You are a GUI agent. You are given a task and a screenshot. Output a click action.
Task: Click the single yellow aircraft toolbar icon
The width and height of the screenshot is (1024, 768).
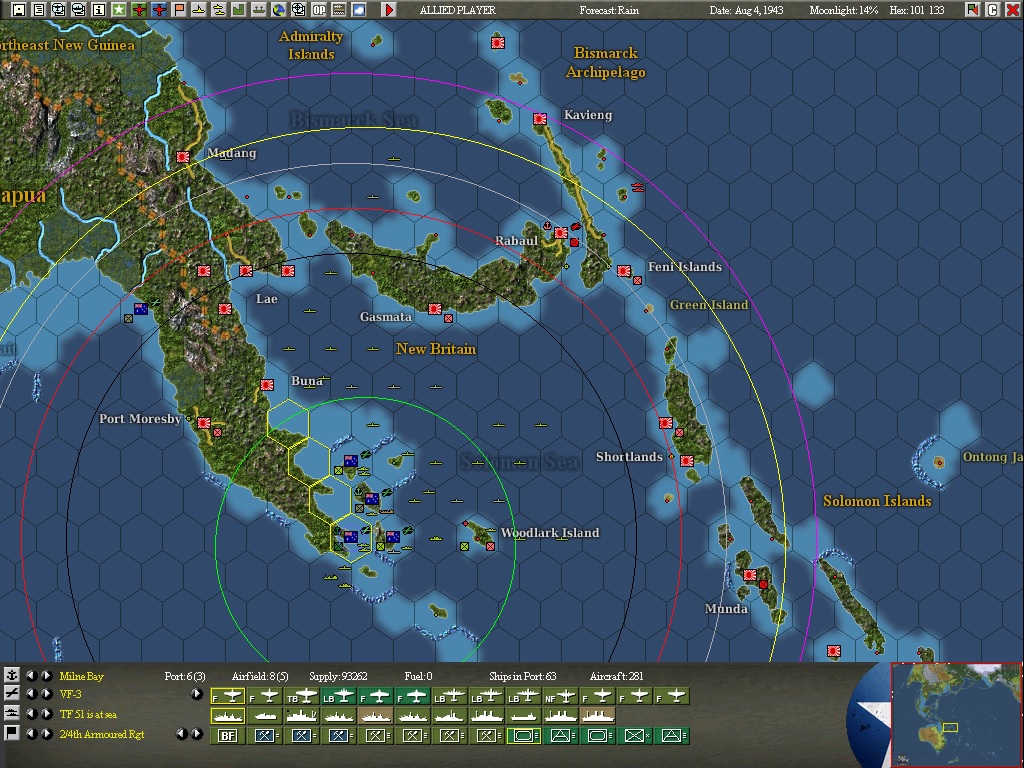(199, 10)
